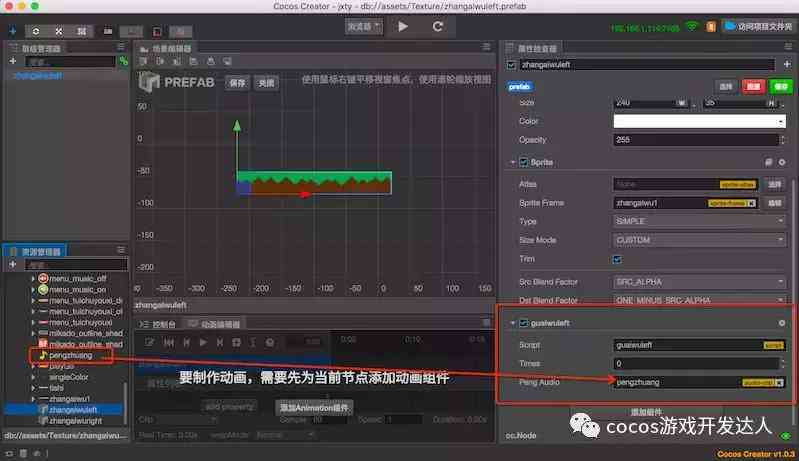Screen dimensions: 799x461
Task: Select the zhangaiwuleft node in hierarchy
Action: (x=39, y=76)
